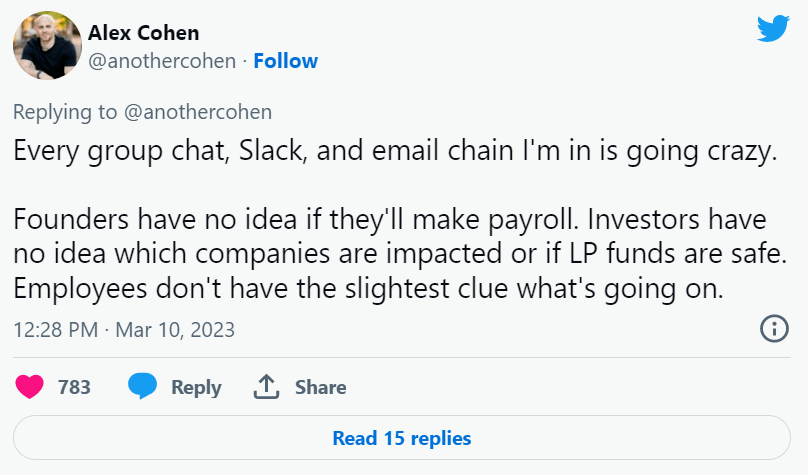The width and height of the screenshot is (808, 475).
Task: Open the Twitter info circle icon
Action: [772, 328]
